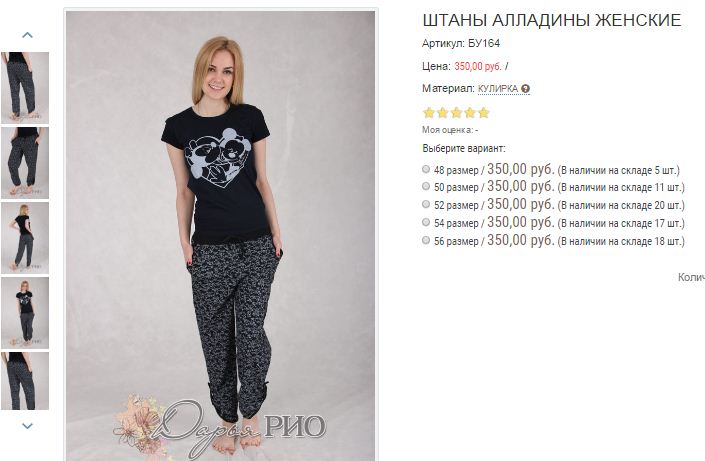Open the first thumbnail of the pants close-up

tap(25, 88)
